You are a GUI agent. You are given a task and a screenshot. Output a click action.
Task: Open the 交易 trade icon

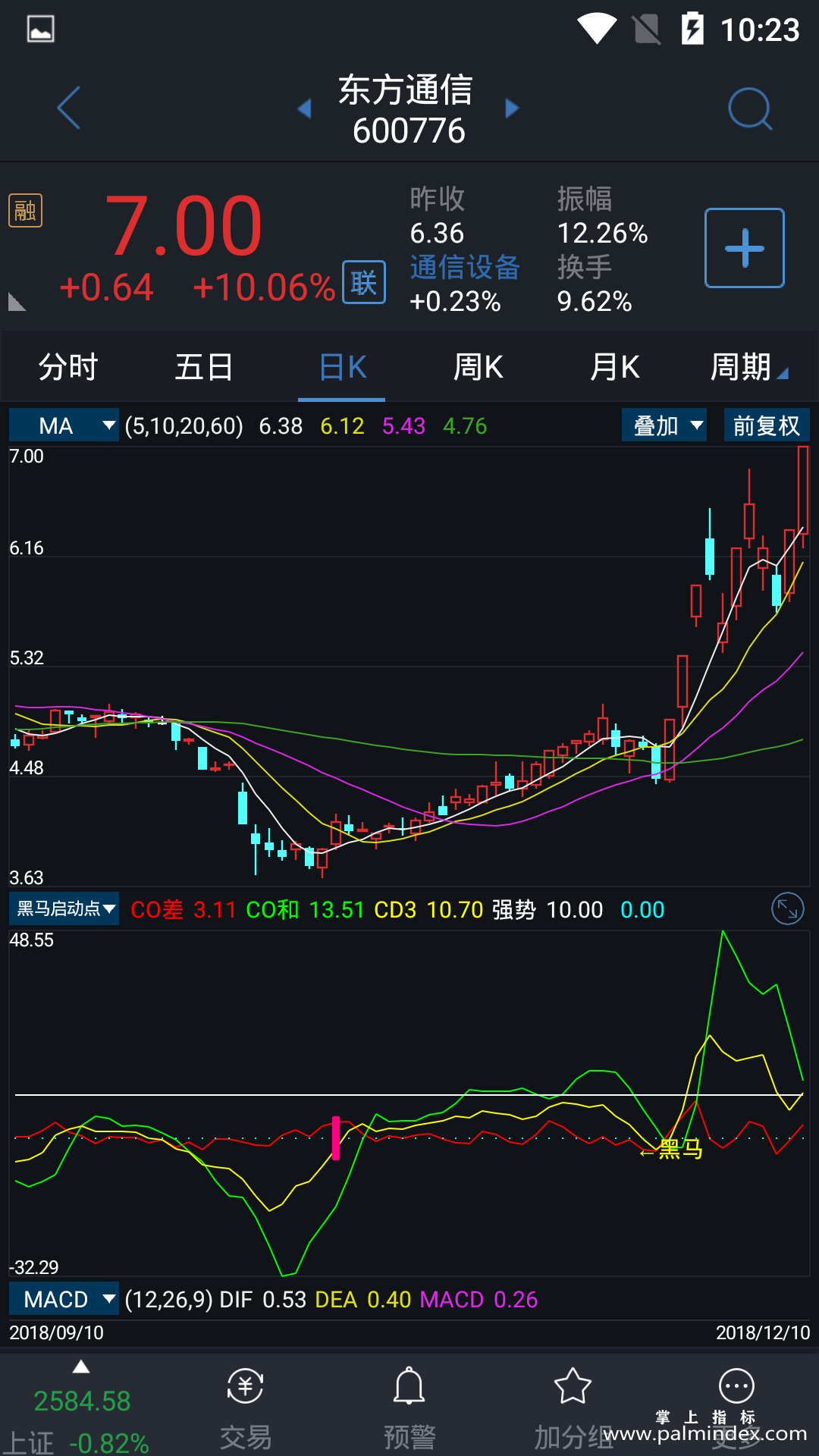click(x=245, y=1386)
